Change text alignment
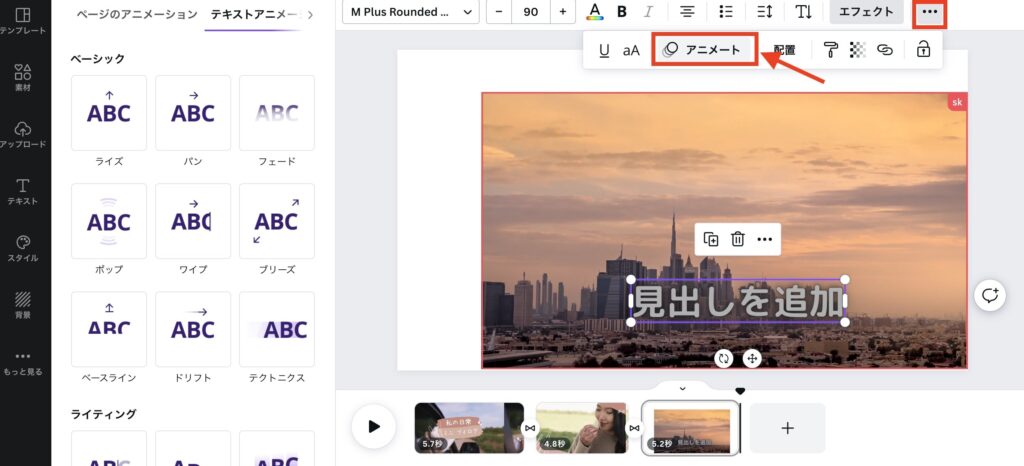The width and height of the screenshot is (1024, 466). 686,12
